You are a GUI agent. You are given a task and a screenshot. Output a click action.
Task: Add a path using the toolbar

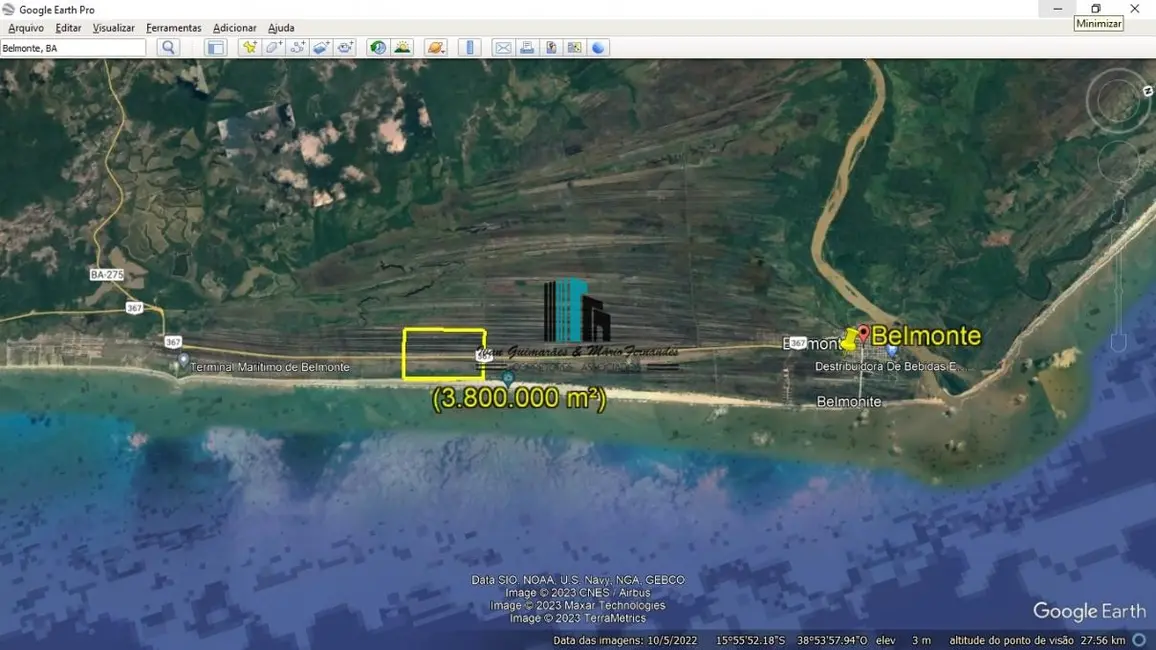coord(297,48)
